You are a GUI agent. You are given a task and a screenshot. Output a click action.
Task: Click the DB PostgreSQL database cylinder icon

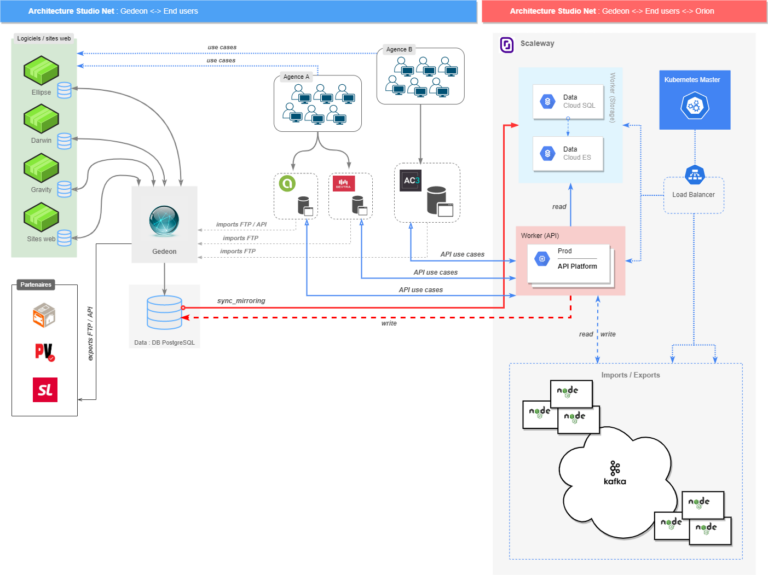[x=164, y=312]
